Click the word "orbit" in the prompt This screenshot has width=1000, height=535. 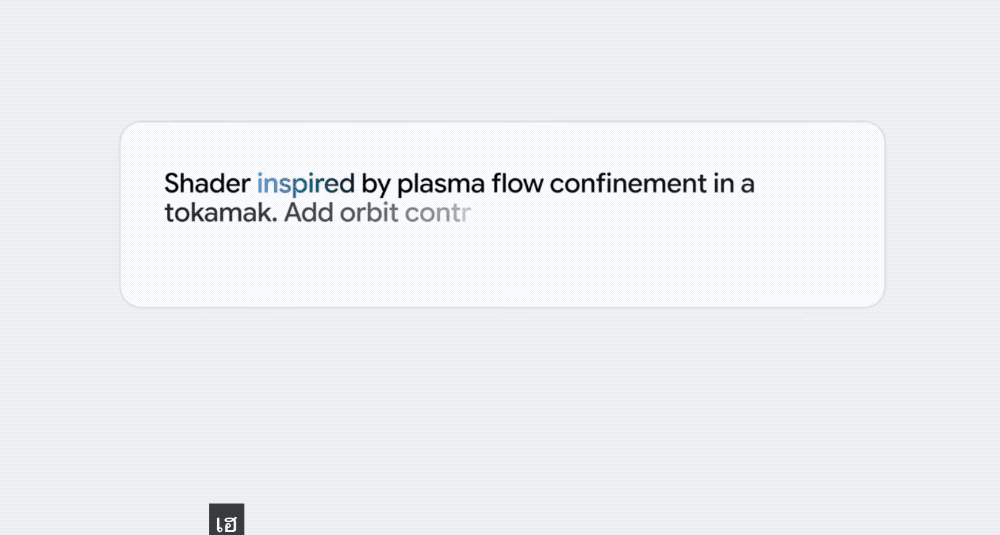(369, 213)
